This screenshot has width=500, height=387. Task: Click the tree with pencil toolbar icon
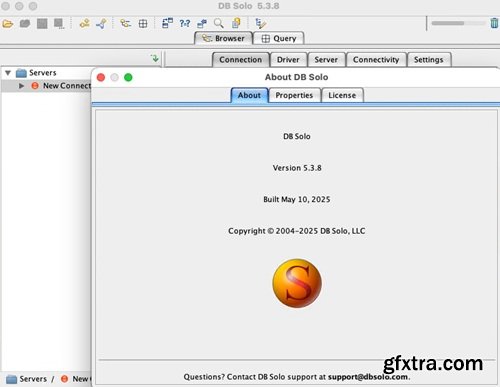pos(260,23)
